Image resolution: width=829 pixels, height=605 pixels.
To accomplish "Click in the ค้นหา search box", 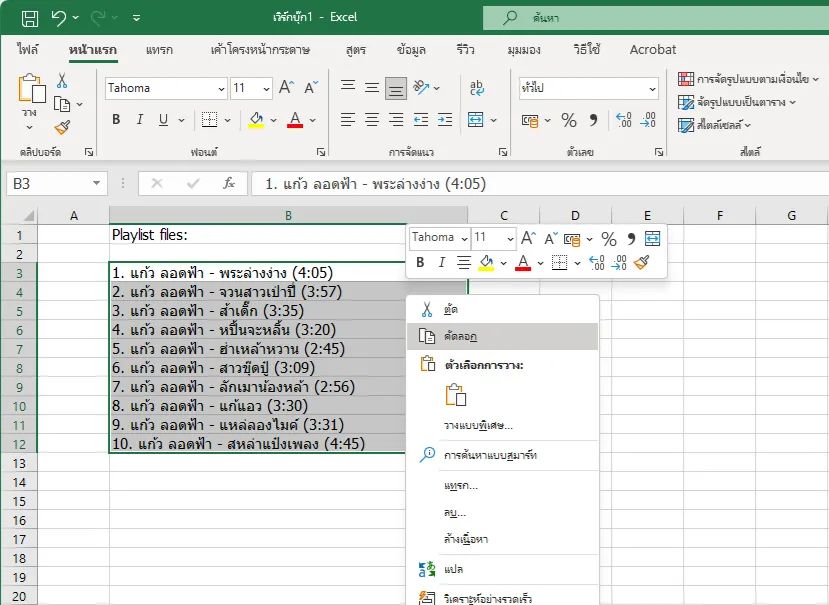I will 656,18.
